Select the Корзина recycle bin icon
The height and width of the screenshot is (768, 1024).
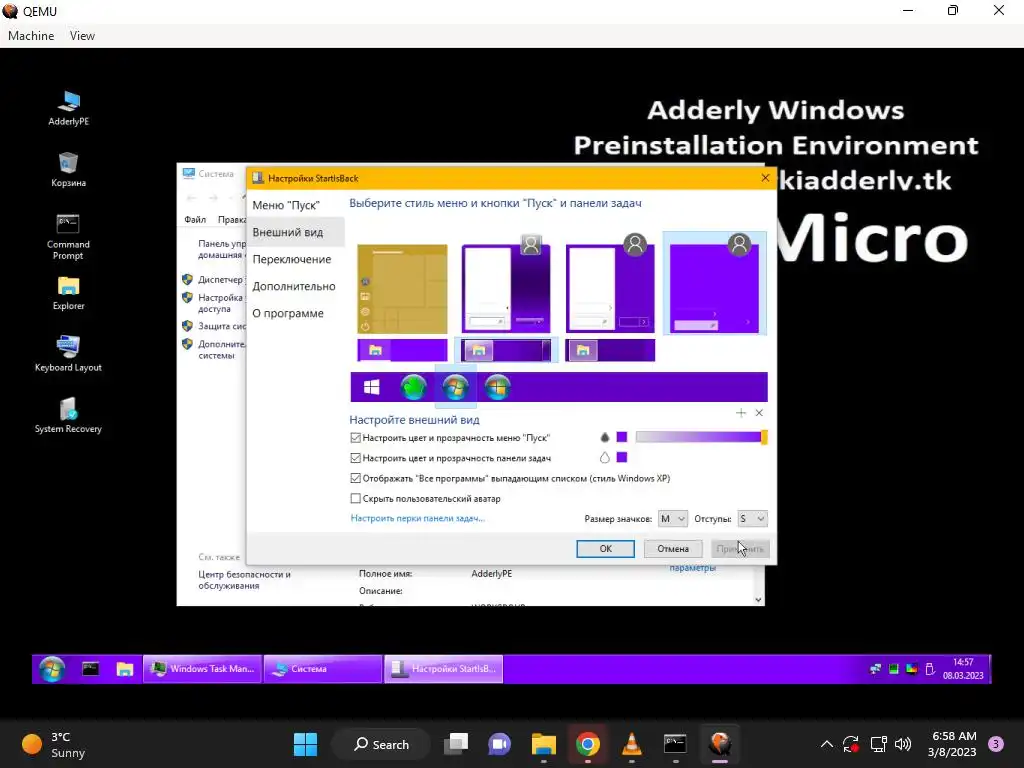pyautogui.click(x=69, y=170)
